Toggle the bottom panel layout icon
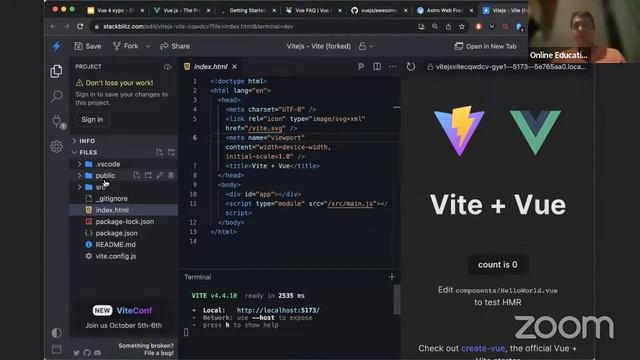640x360 pixels. coord(56,349)
